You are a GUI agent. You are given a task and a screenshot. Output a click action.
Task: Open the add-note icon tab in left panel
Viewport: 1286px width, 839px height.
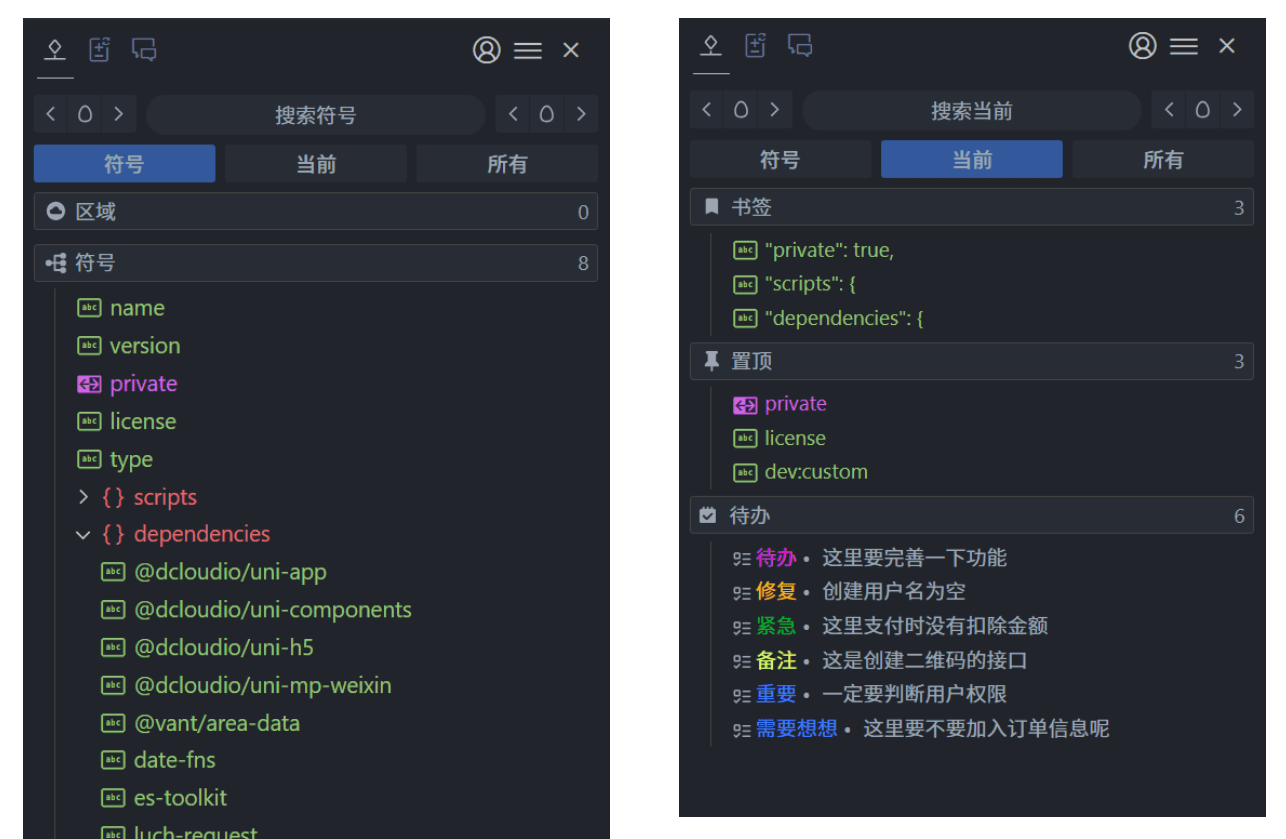click(99, 49)
